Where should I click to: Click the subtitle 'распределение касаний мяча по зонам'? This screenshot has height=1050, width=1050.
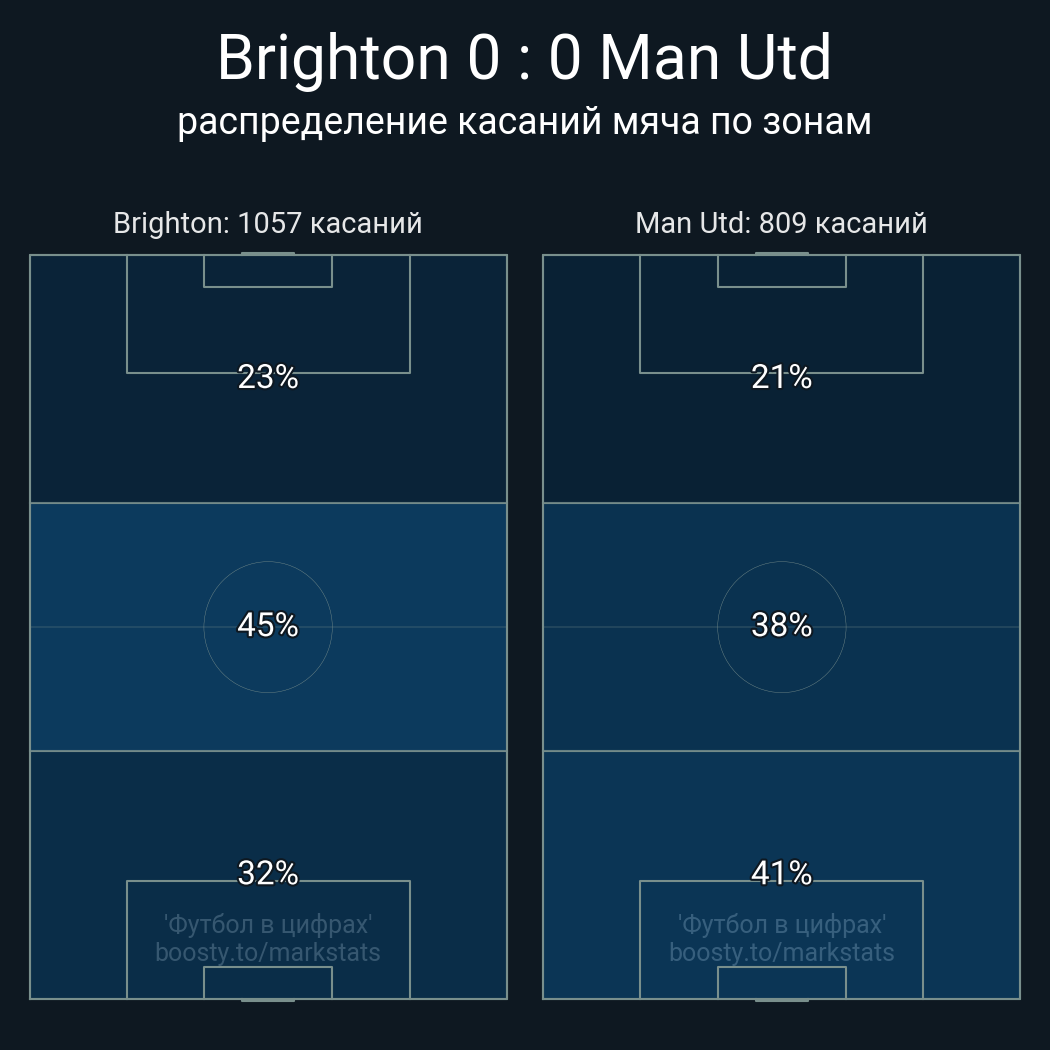[x=524, y=121]
